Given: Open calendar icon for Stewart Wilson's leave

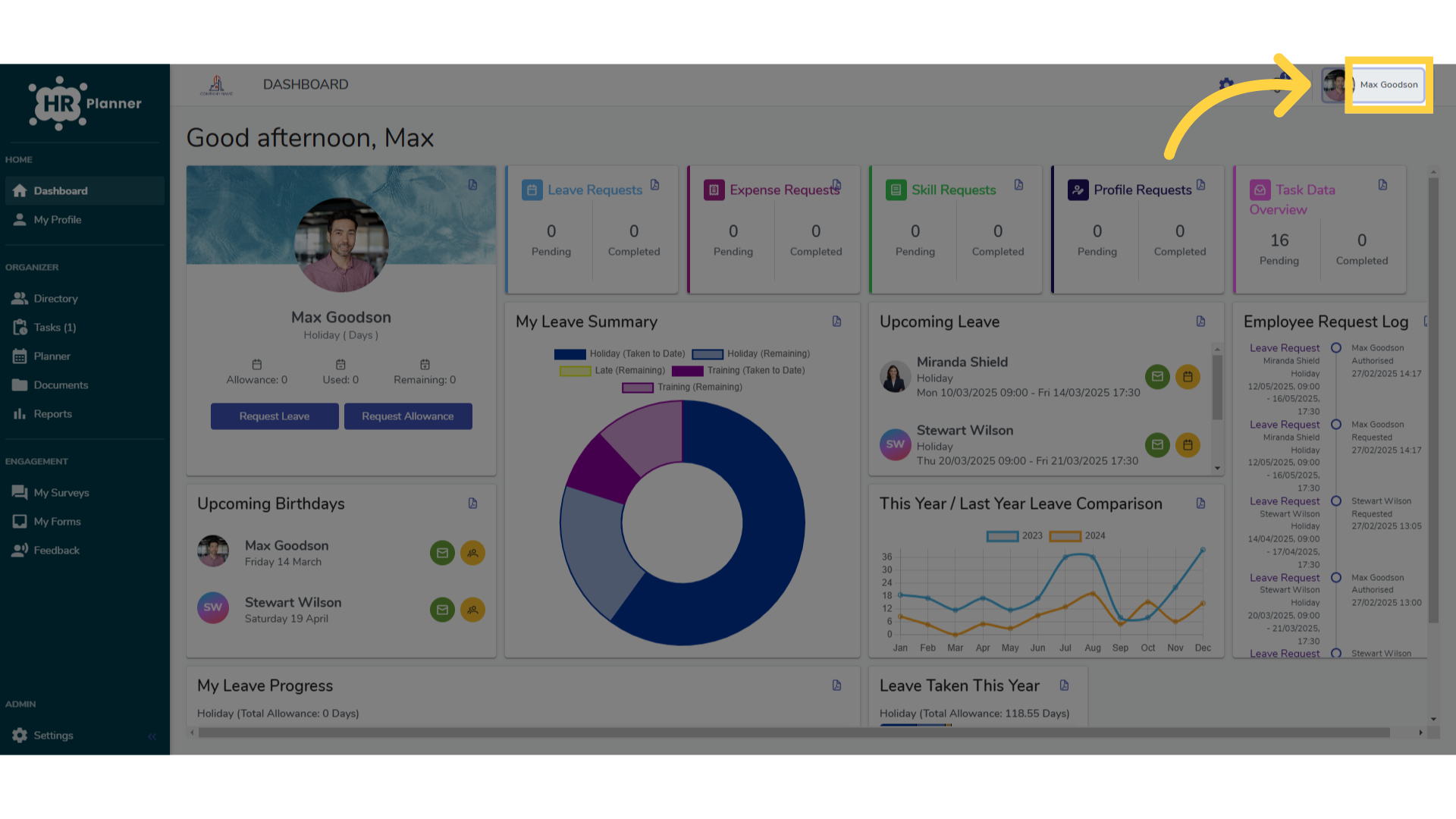Looking at the screenshot, I should coord(1188,445).
